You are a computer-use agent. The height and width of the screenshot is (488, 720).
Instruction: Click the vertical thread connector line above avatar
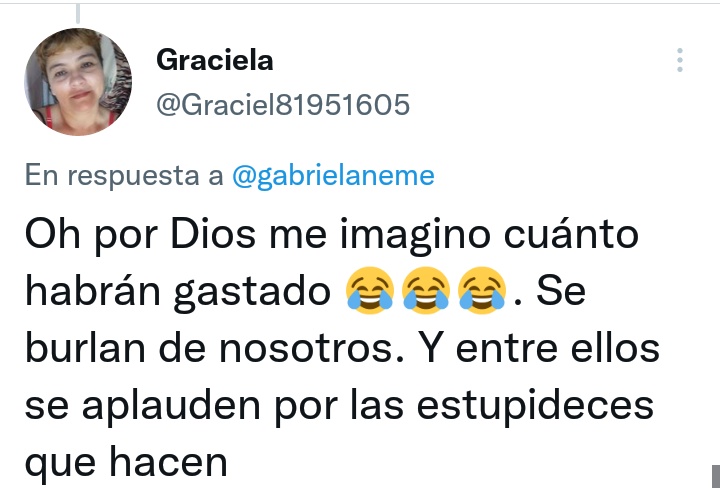pyautogui.click(x=78, y=14)
